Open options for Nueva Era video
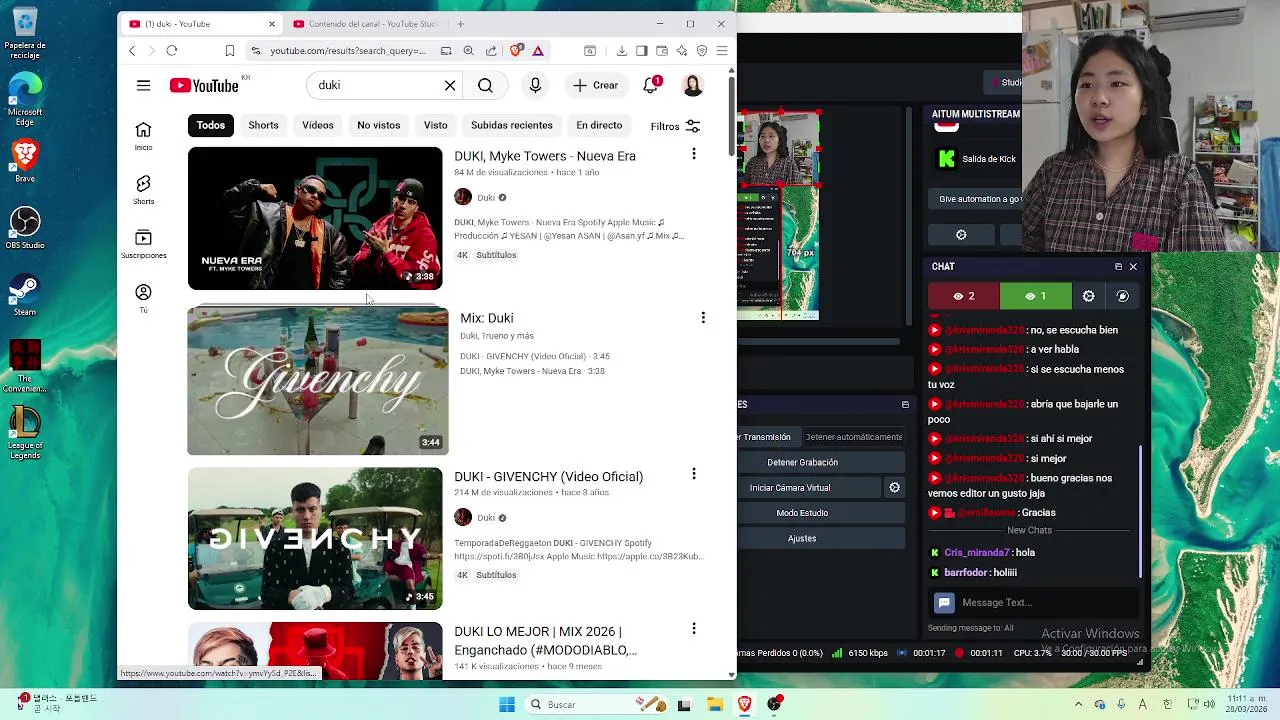Viewport: 1280px width, 720px height. 694,154
